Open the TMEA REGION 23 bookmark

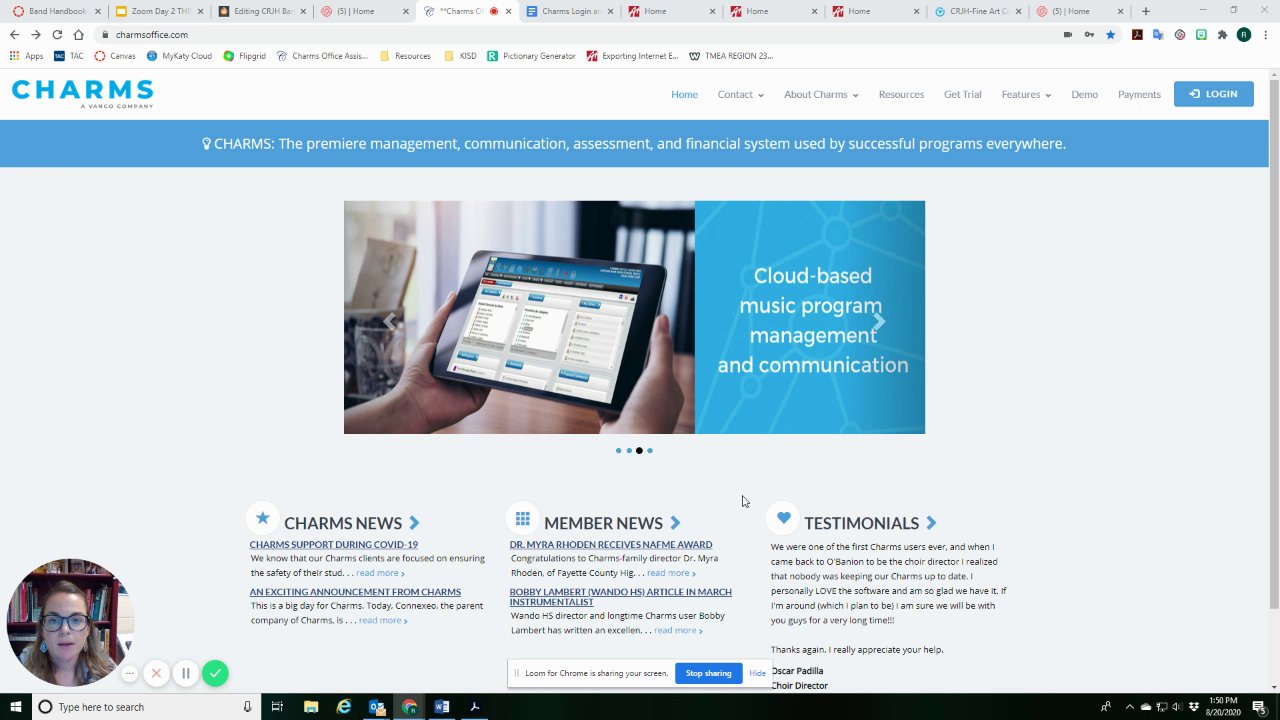(730, 56)
